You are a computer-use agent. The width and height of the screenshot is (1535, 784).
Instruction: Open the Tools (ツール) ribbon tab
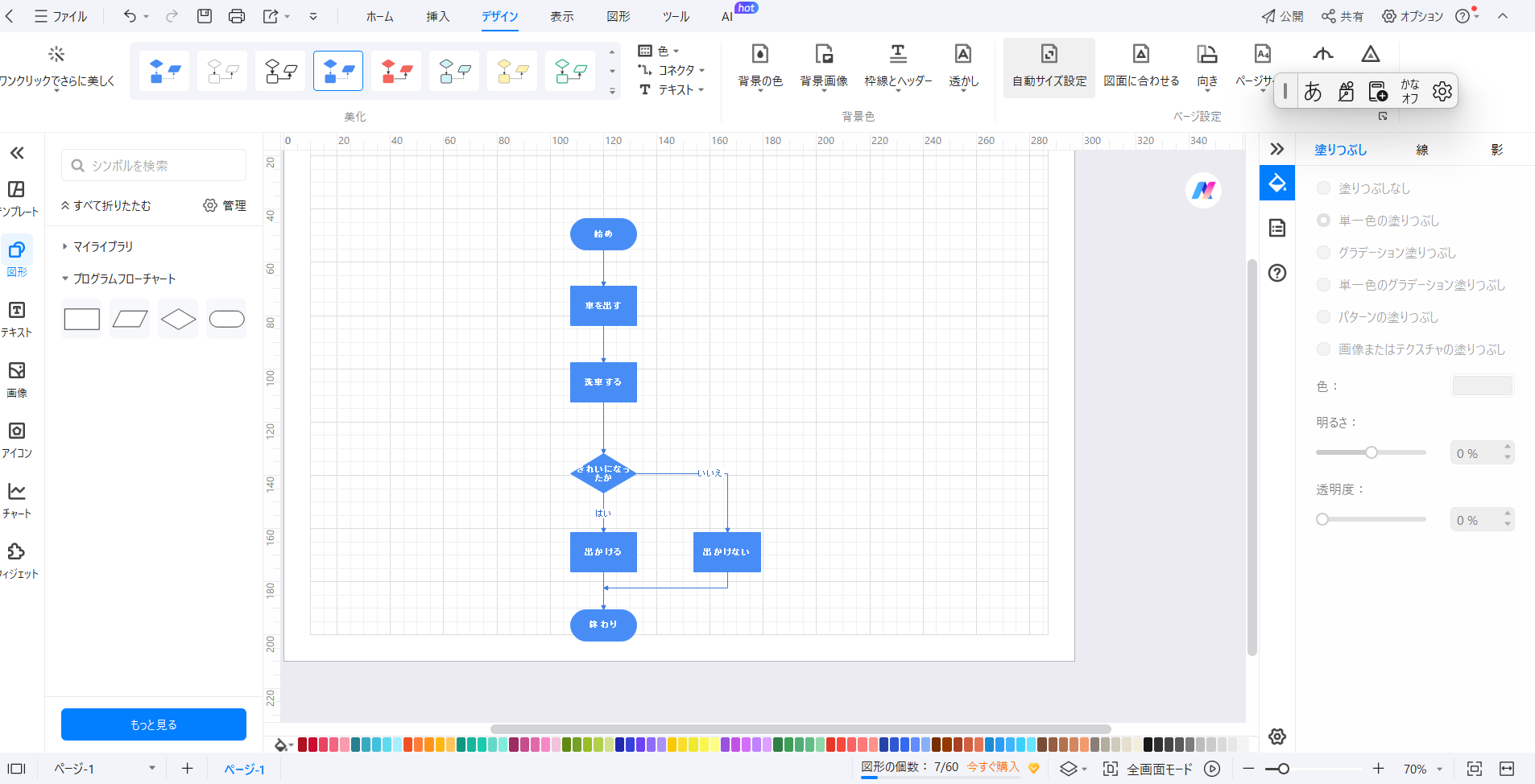pyautogui.click(x=676, y=16)
